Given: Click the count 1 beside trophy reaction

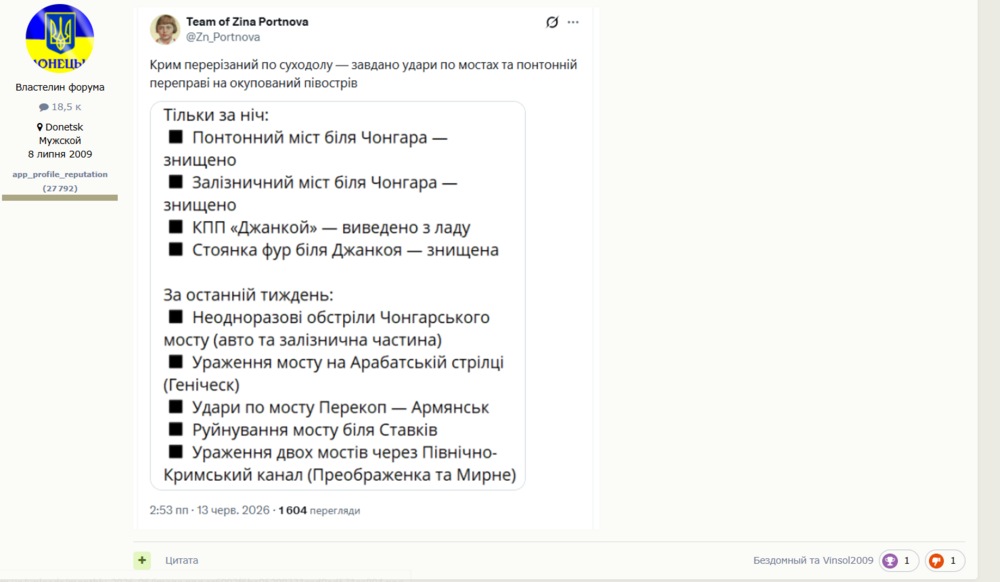Looking at the screenshot, I should (906, 561).
